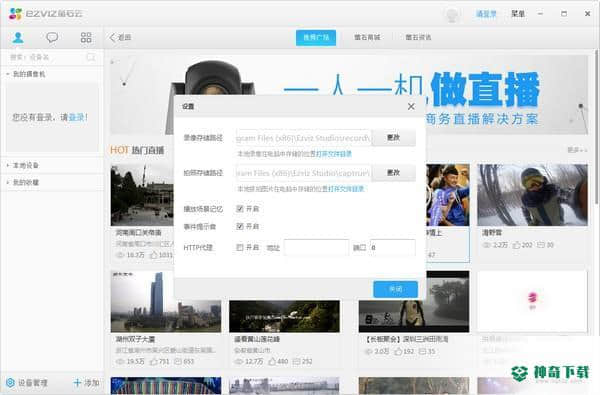Viewport: 600px width, 395px height.
Task: Click the vertical scrollbar on right edge
Action: 597,126
